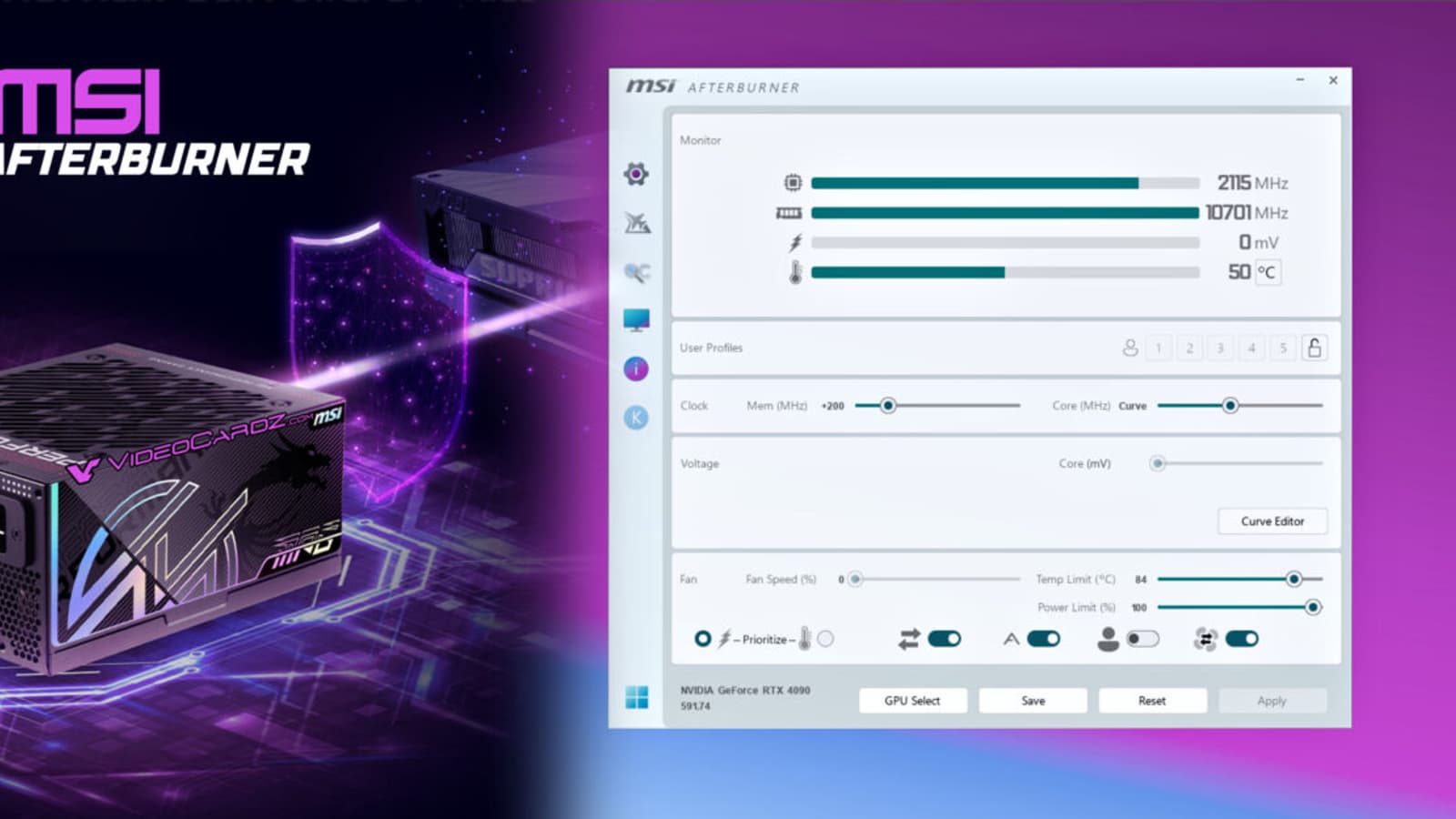The height and width of the screenshot is (819, 1456).
Task: Show the information icon panel
Action: coord(636,369)
